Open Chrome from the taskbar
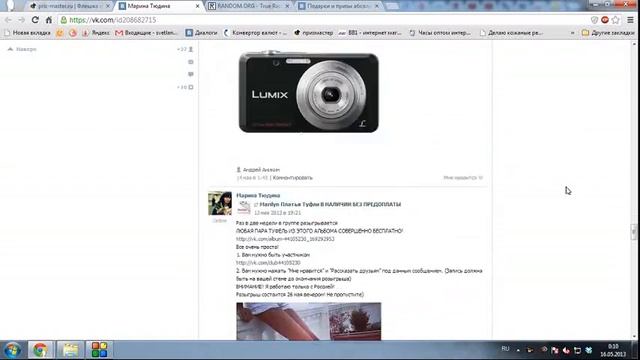The width and height of the screenshot is (640, 360). click(40, 350)
